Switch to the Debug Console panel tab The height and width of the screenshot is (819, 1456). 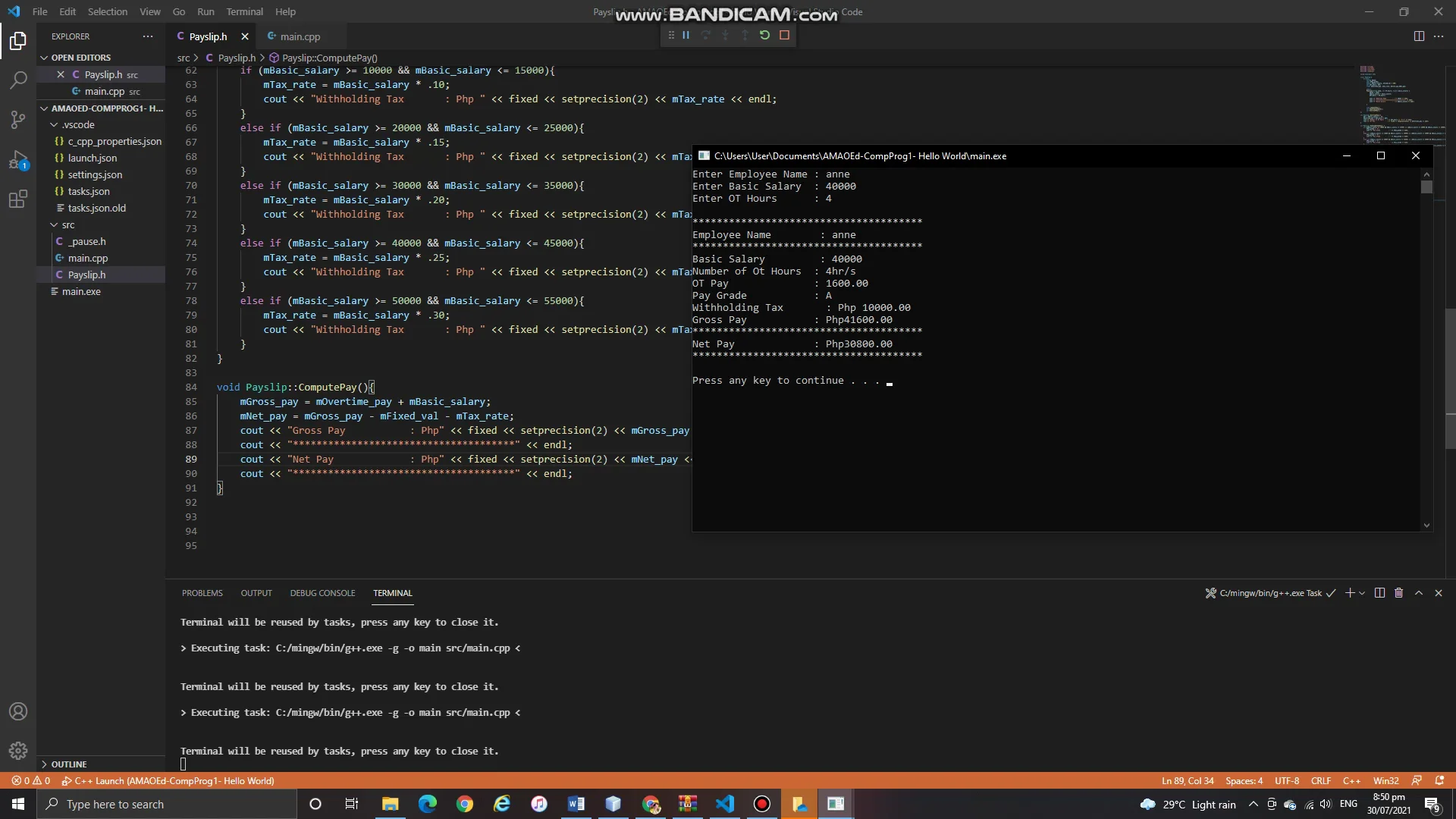[322, 593]
